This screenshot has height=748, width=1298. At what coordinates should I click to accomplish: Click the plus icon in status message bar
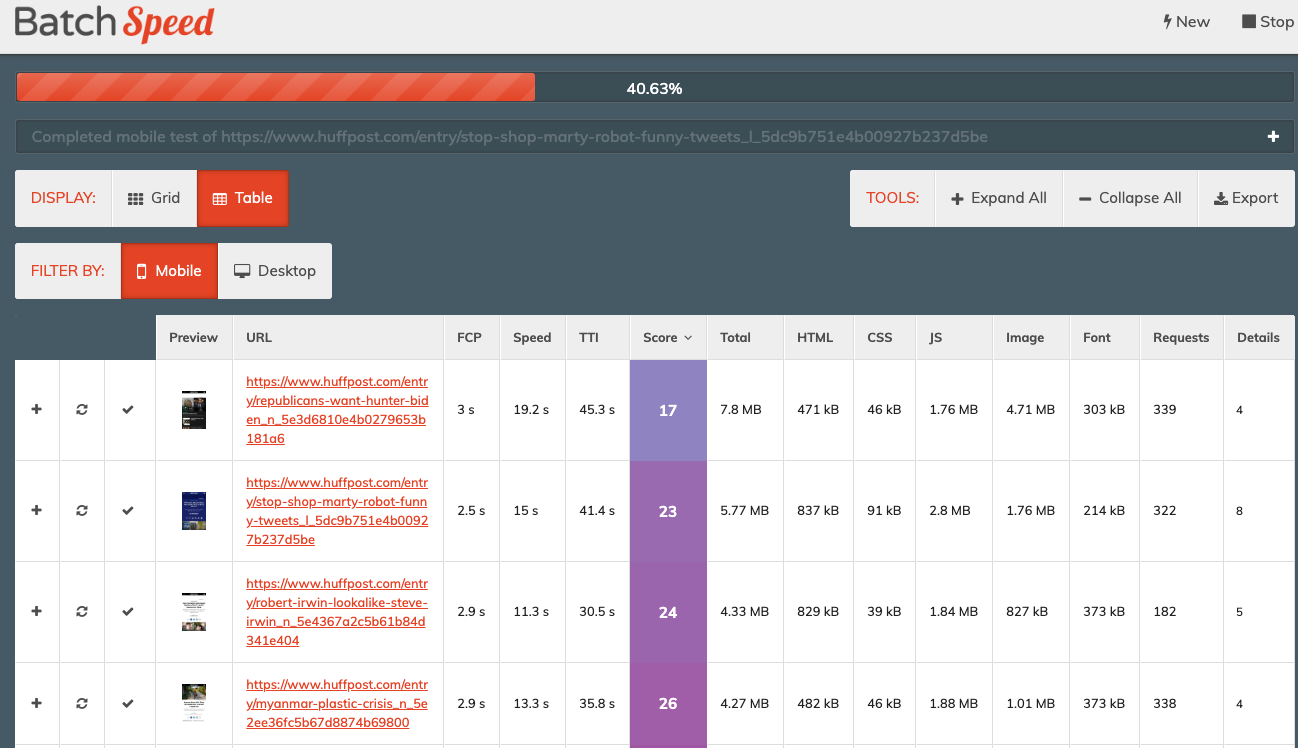(x=1273, y=137)
